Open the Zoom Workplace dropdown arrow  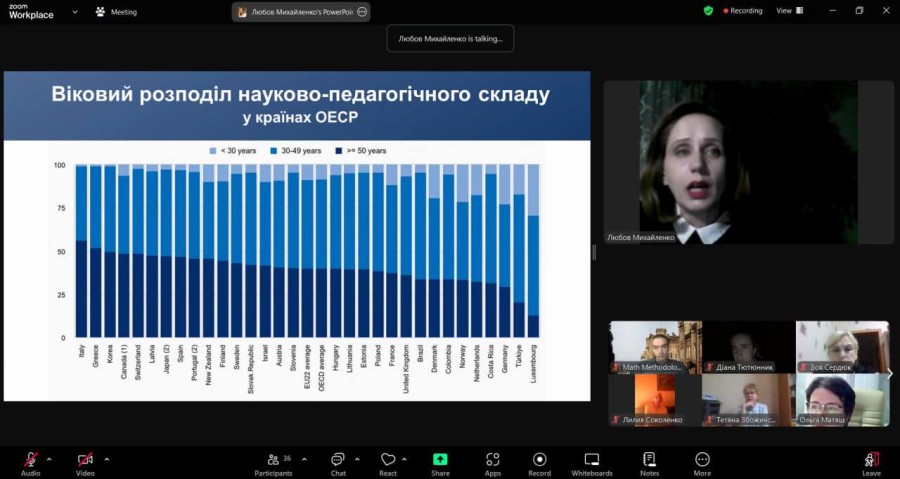click(x=75, y=11)
